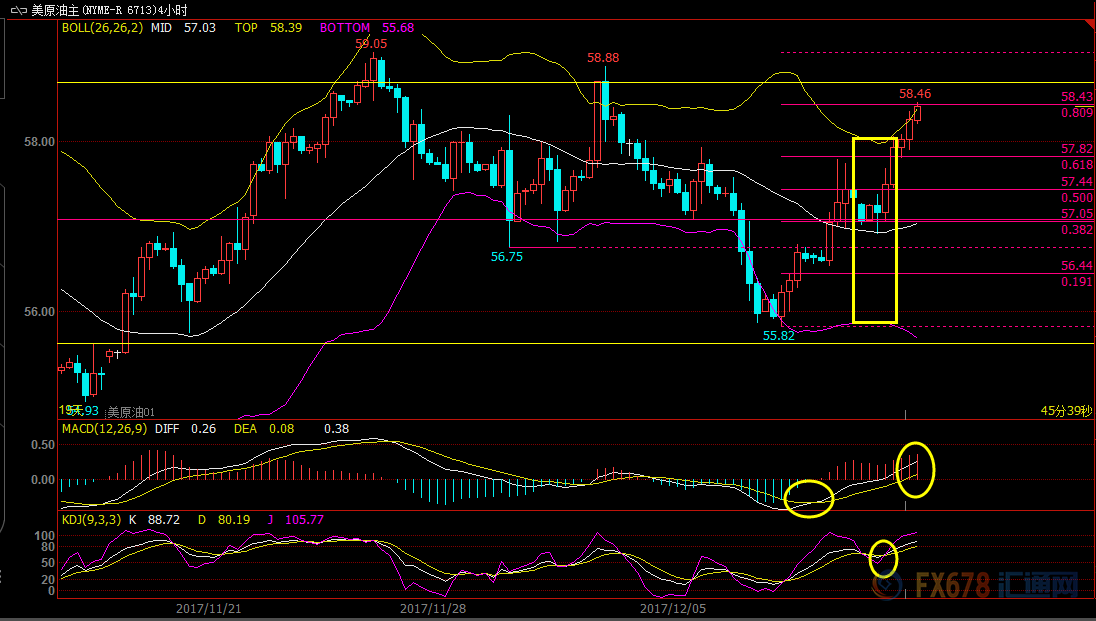Click the 50 KDJ axis label
The width and height of the screenshot is (1096, 621).
[48, 564]
